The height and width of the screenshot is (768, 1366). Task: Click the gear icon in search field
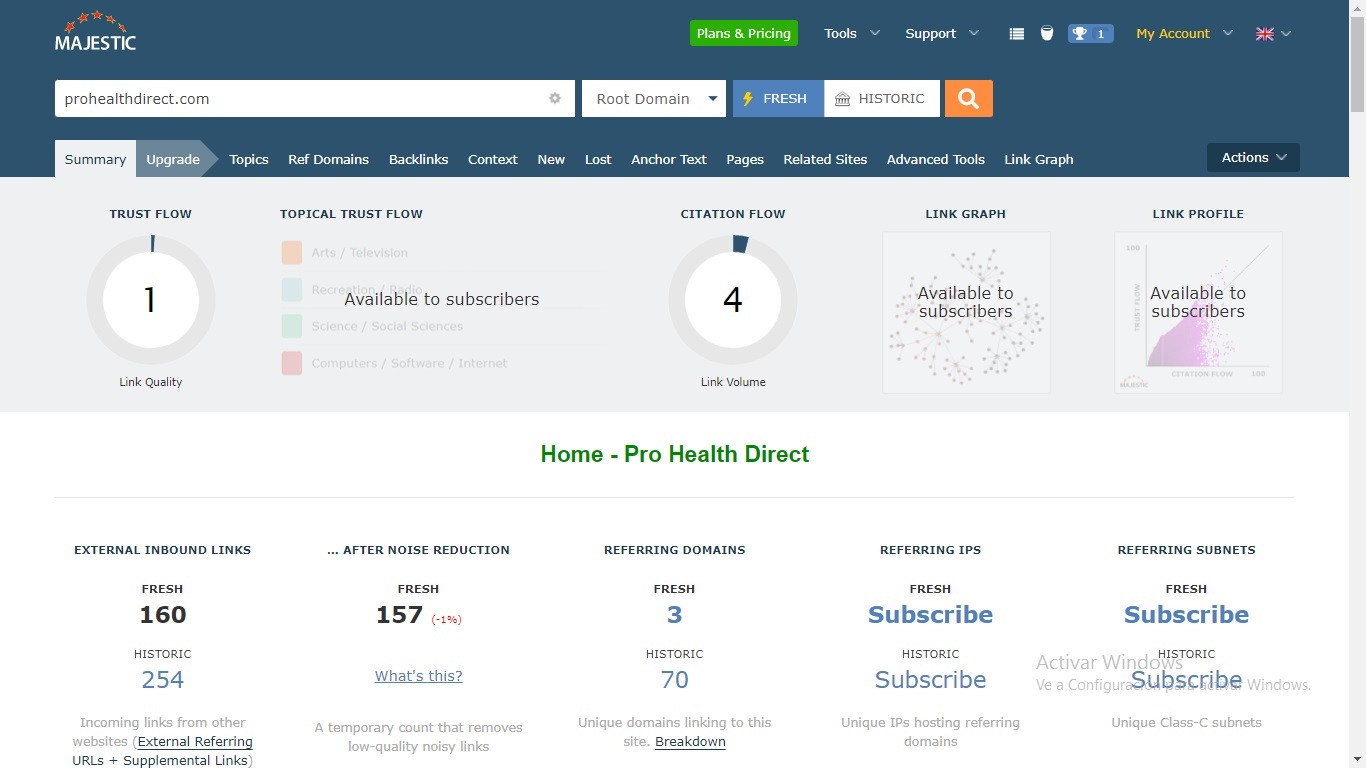[x=555, y=99]
